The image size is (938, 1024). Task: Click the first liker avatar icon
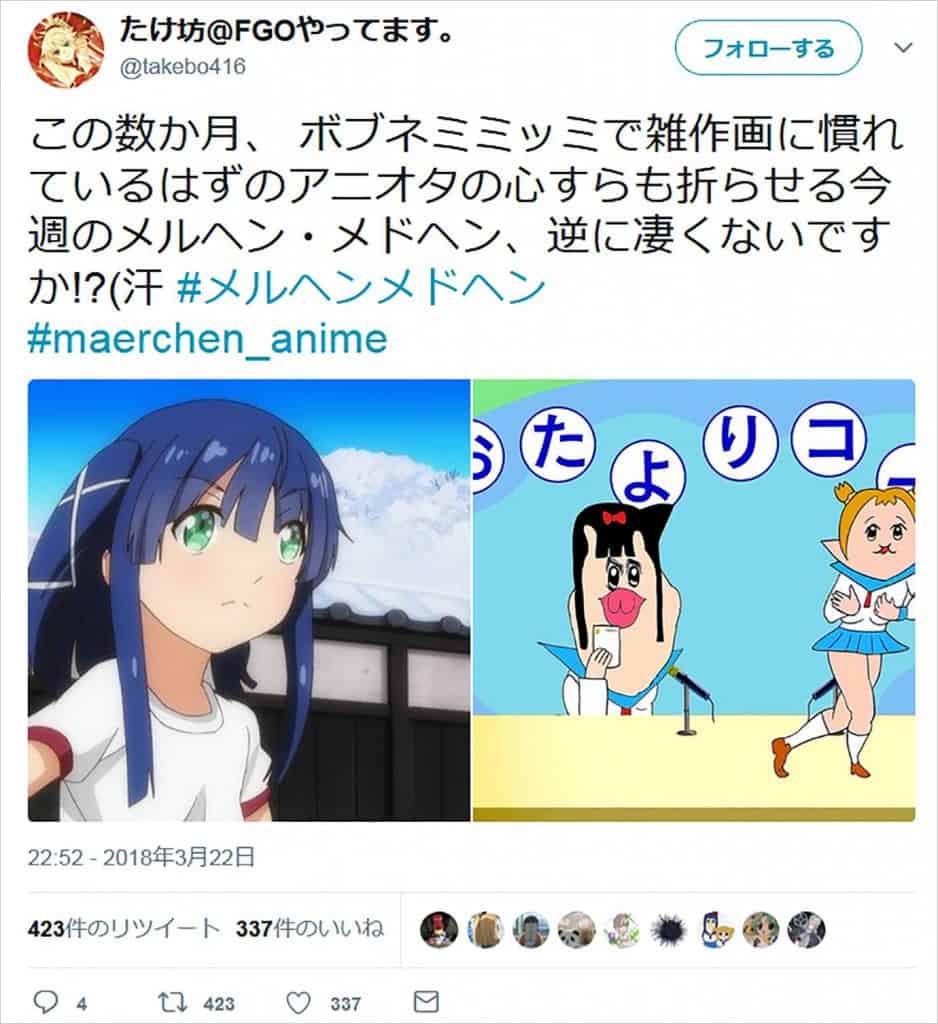pos(439,929)
